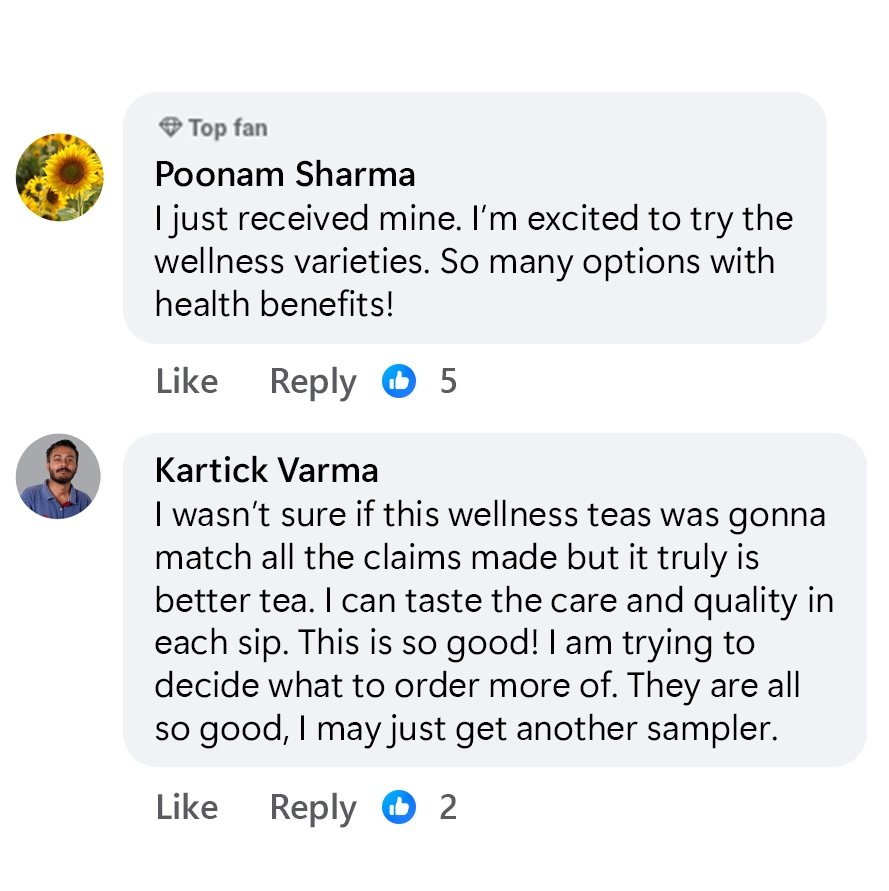Open Kartick Varma's profile via his name

(267, 470)
